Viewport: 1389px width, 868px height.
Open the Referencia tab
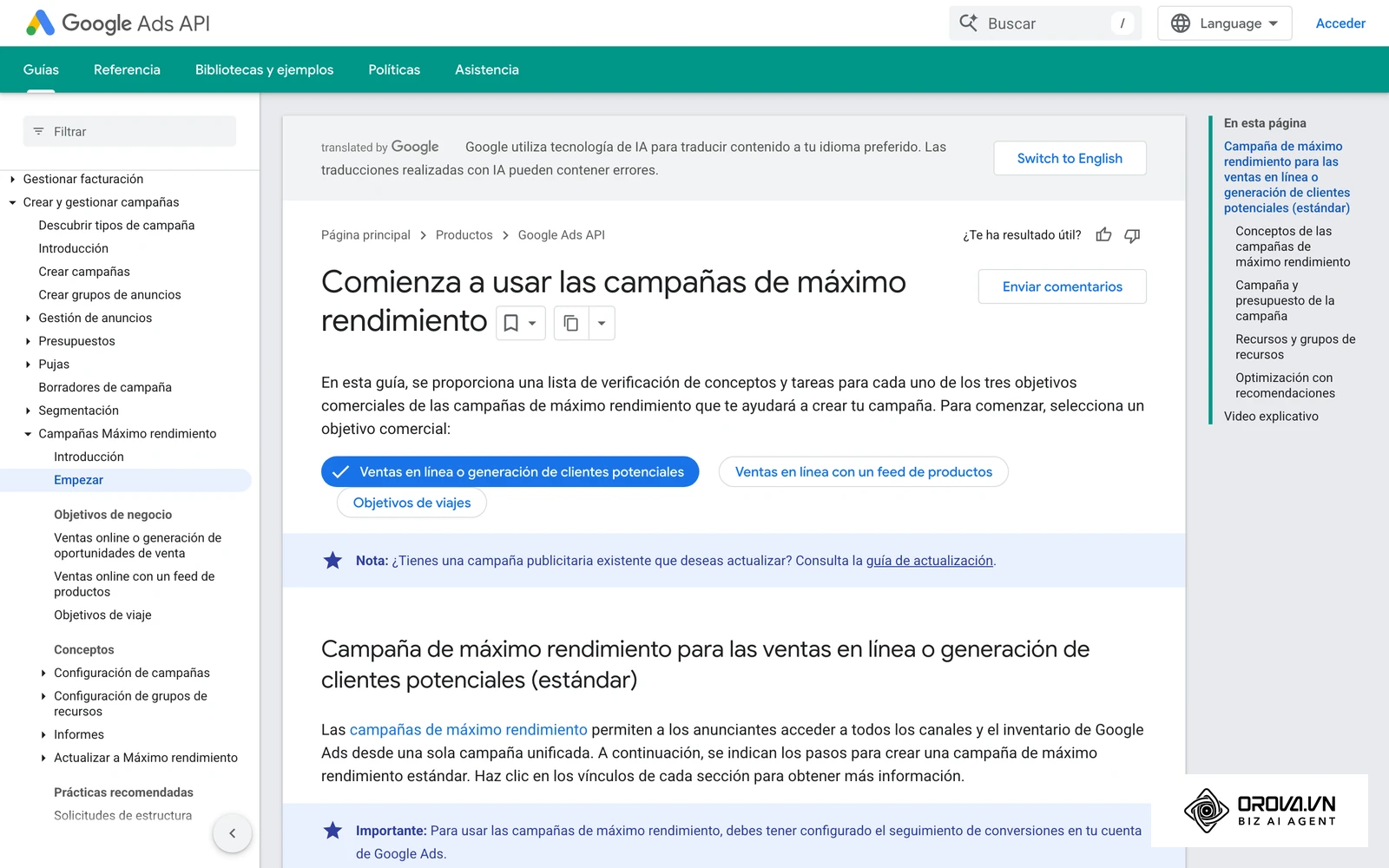point(127,69)
